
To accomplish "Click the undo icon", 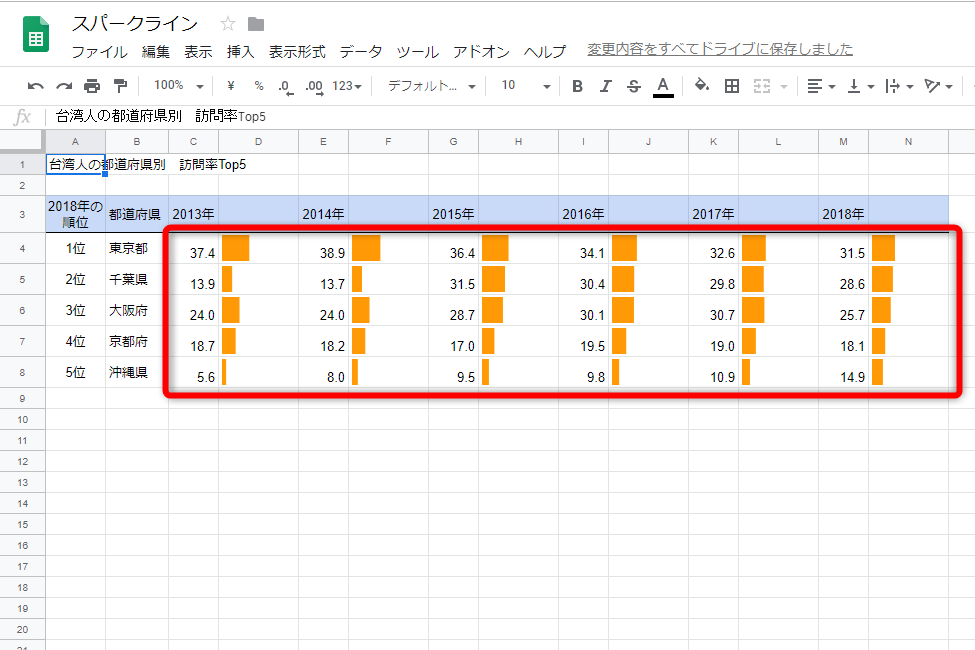I will tap(35, 86).
